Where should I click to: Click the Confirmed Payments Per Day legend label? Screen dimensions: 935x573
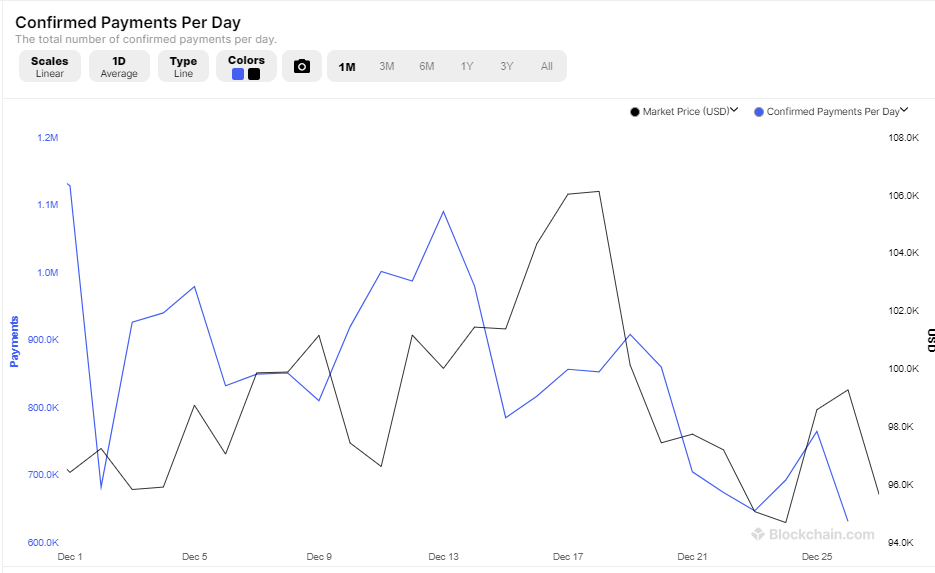tap(833, 112)
